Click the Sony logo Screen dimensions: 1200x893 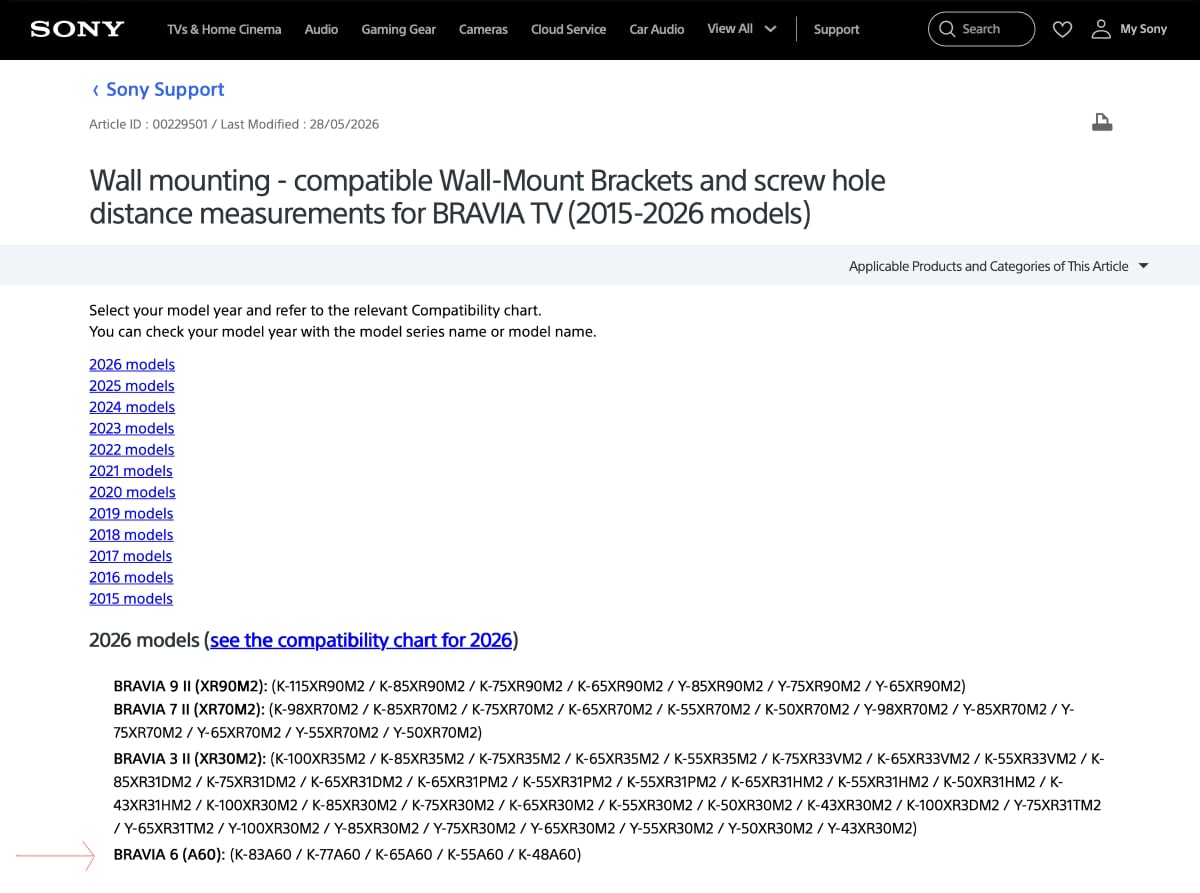tap(77, 29)
